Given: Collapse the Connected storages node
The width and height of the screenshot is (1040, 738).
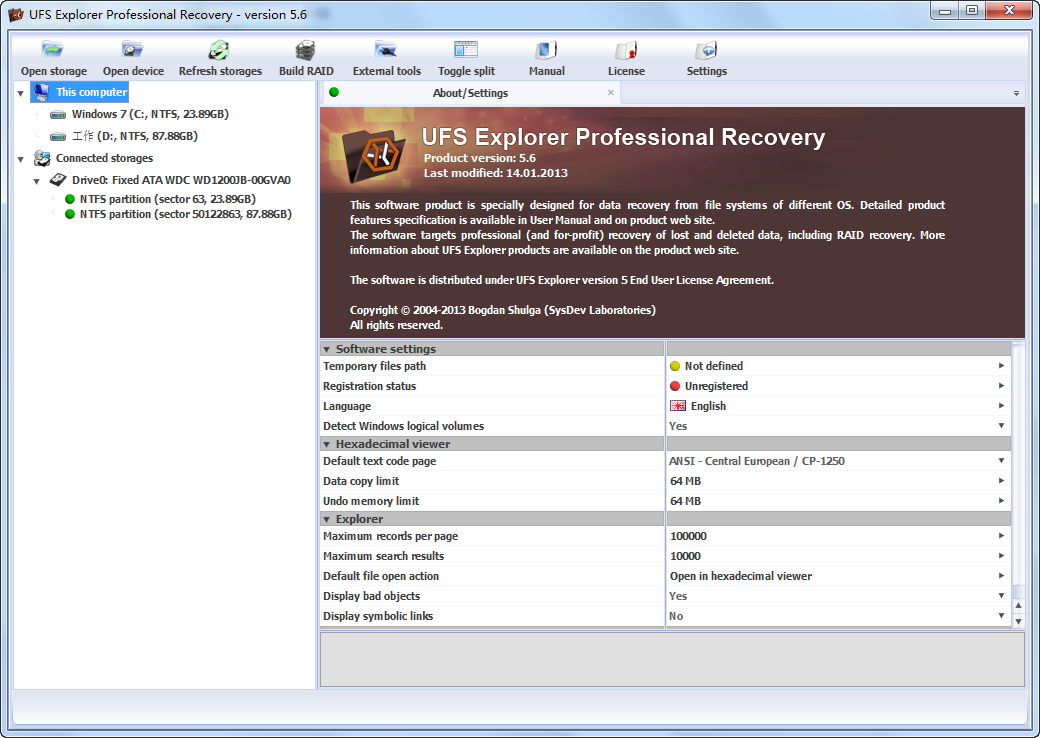Looking at the screenshot, I should [21, 159].
